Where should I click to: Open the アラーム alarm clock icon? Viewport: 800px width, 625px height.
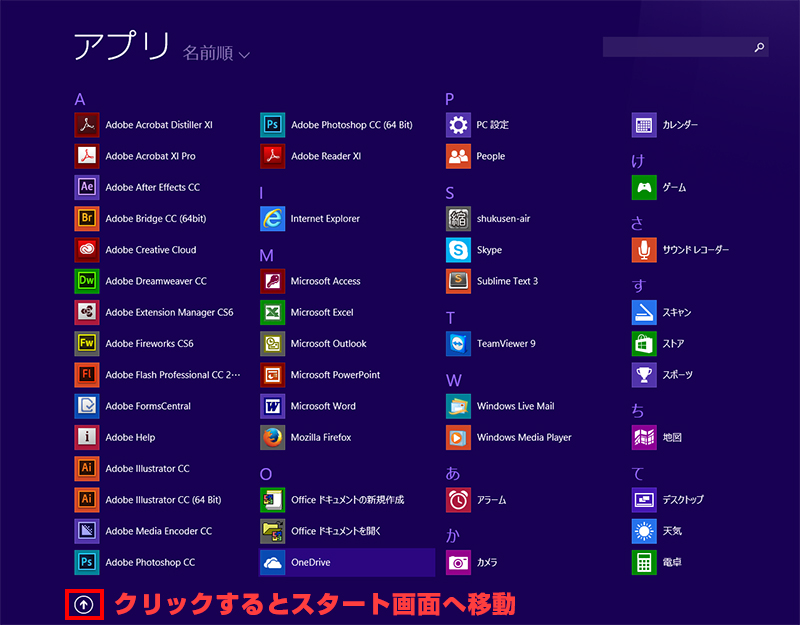[x=458, y=499]
